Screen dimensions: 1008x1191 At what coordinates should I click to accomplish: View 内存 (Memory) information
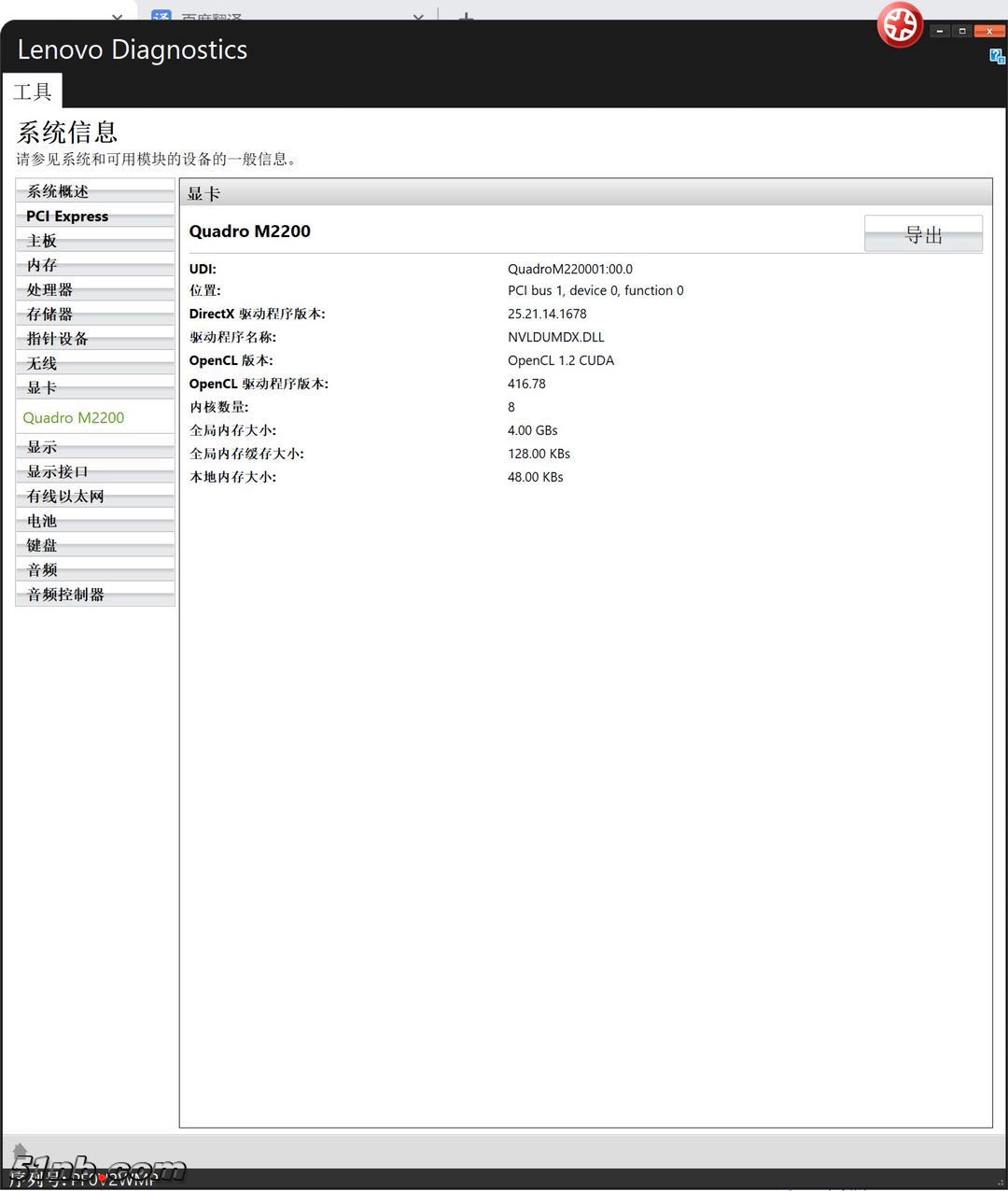coord(41,265)
